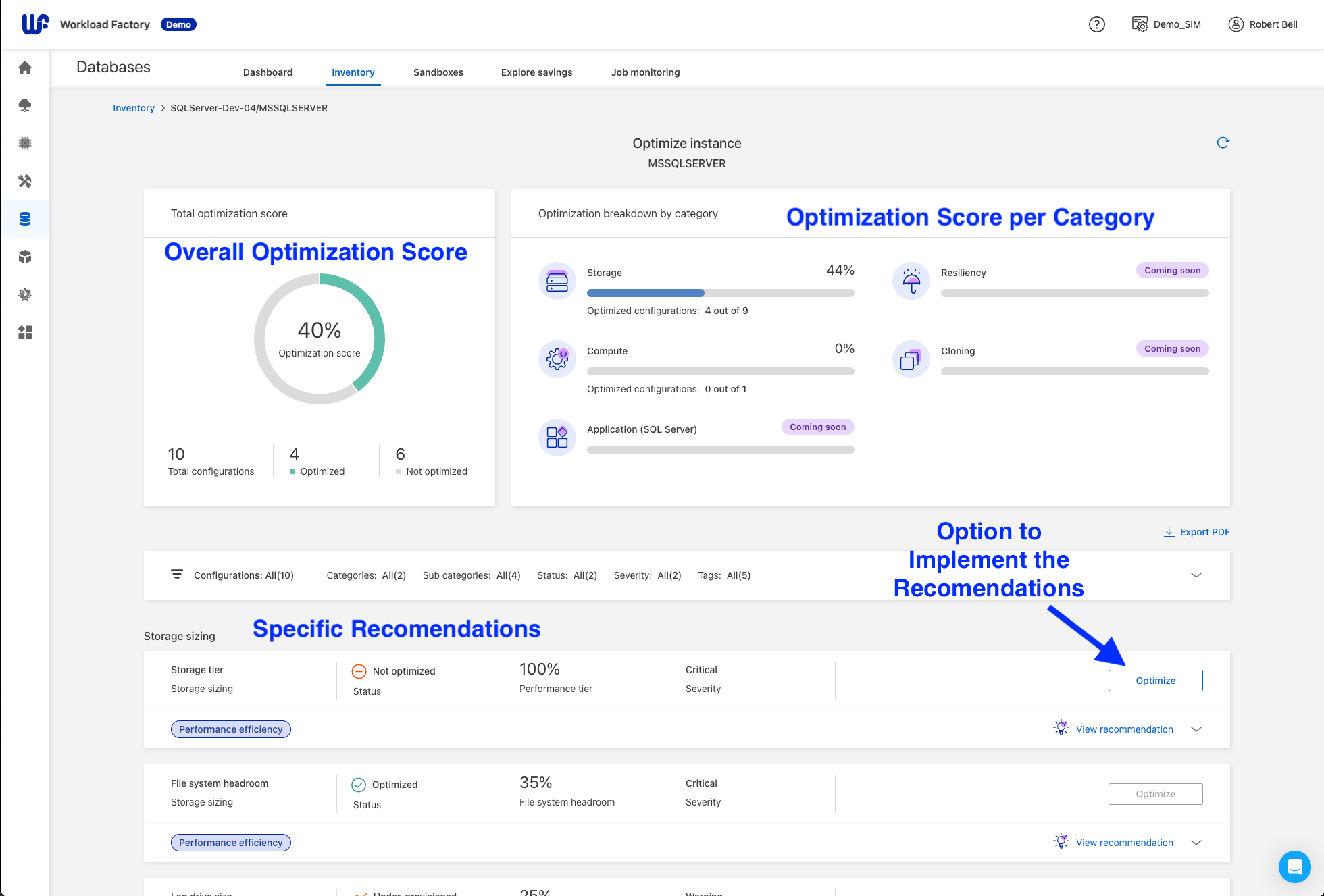Click the tools wrench sidebar icon

coord(25,181)
